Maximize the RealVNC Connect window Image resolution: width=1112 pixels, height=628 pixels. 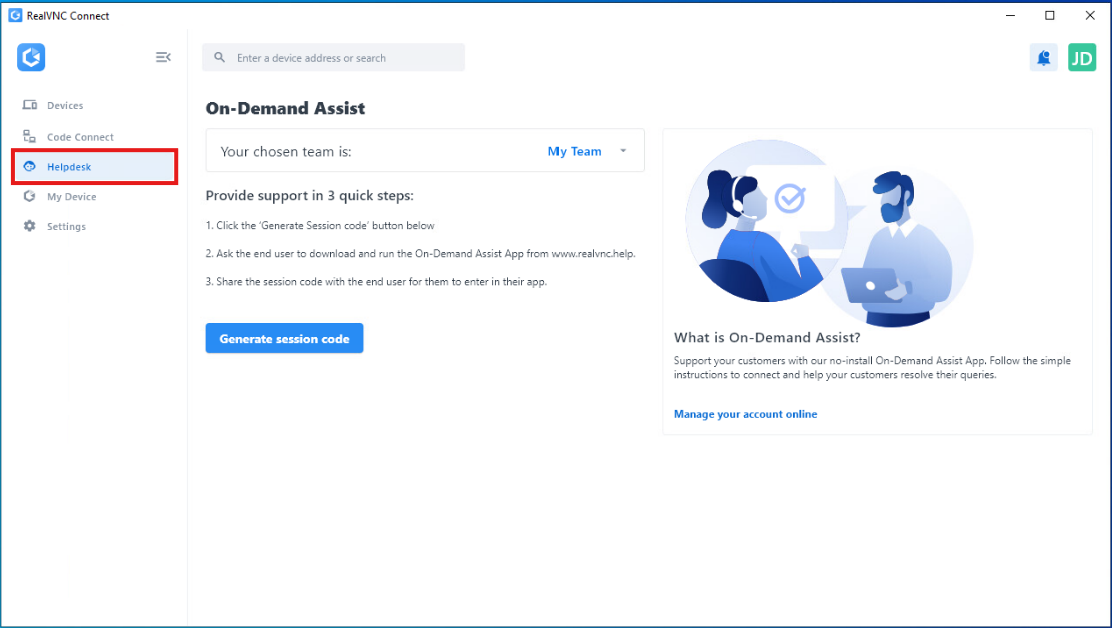point(1050,16)
